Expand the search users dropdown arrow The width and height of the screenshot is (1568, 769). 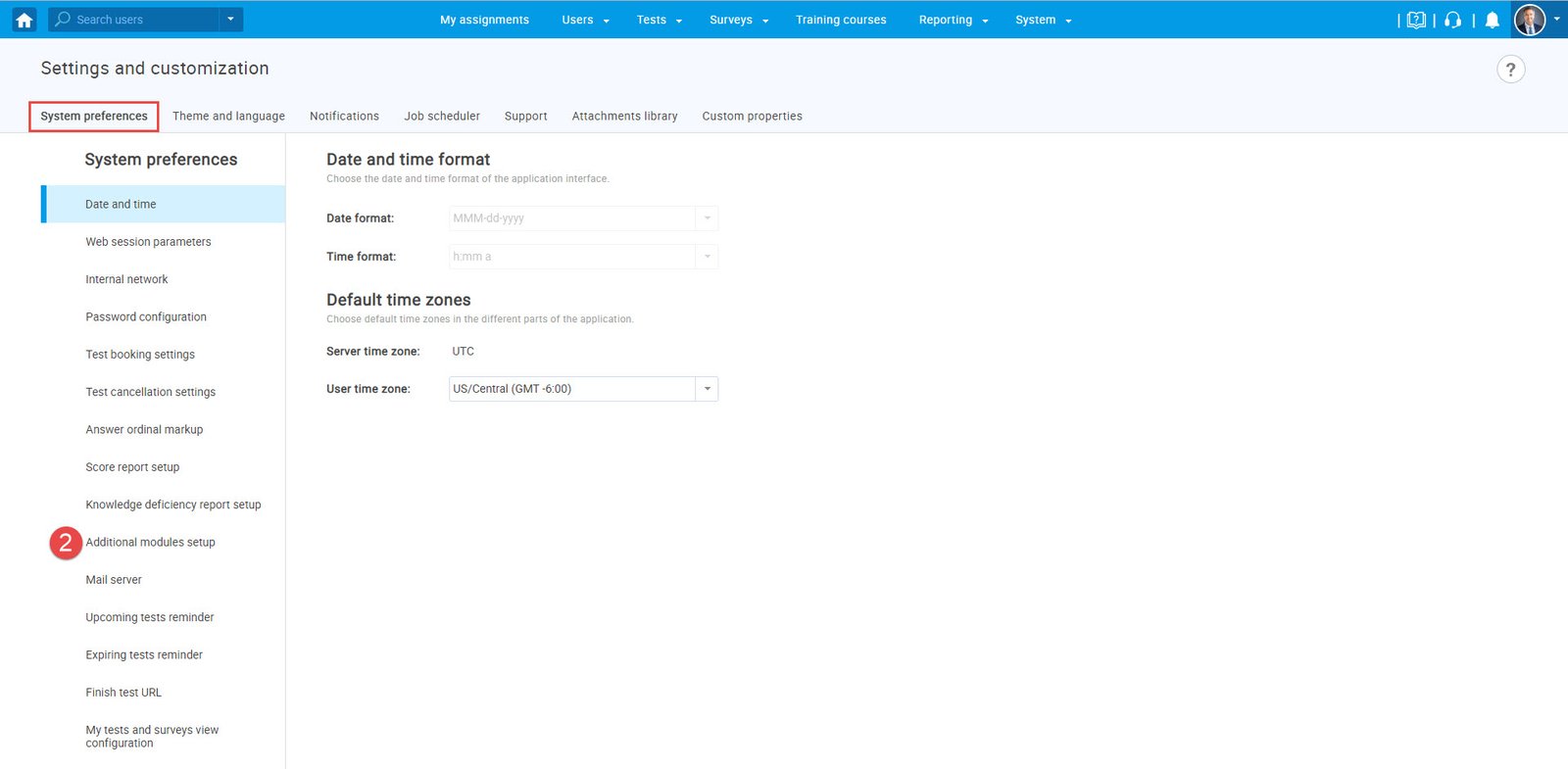[x=230, y=20]
